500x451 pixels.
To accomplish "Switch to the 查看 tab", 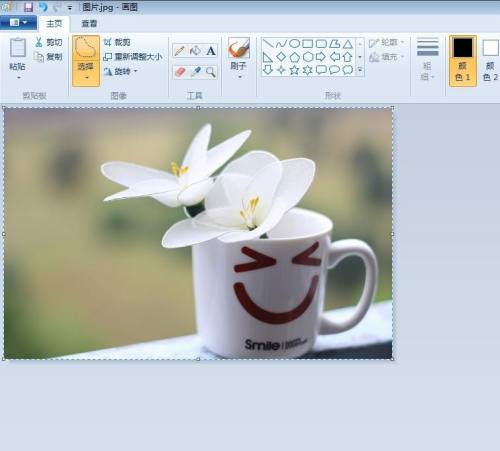I will pyautogui.click(x=89, y=23).
